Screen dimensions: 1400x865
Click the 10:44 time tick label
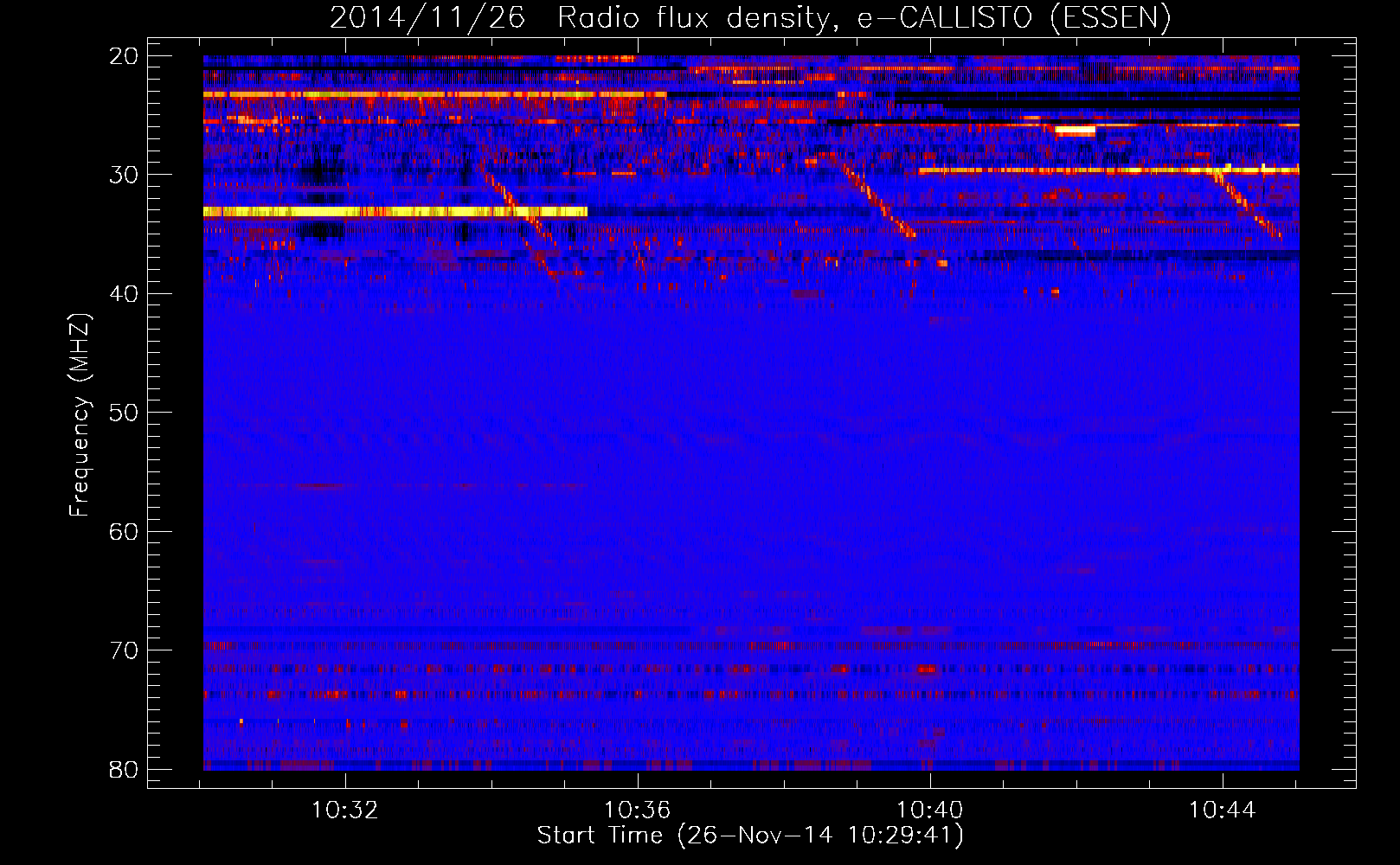1223,811
